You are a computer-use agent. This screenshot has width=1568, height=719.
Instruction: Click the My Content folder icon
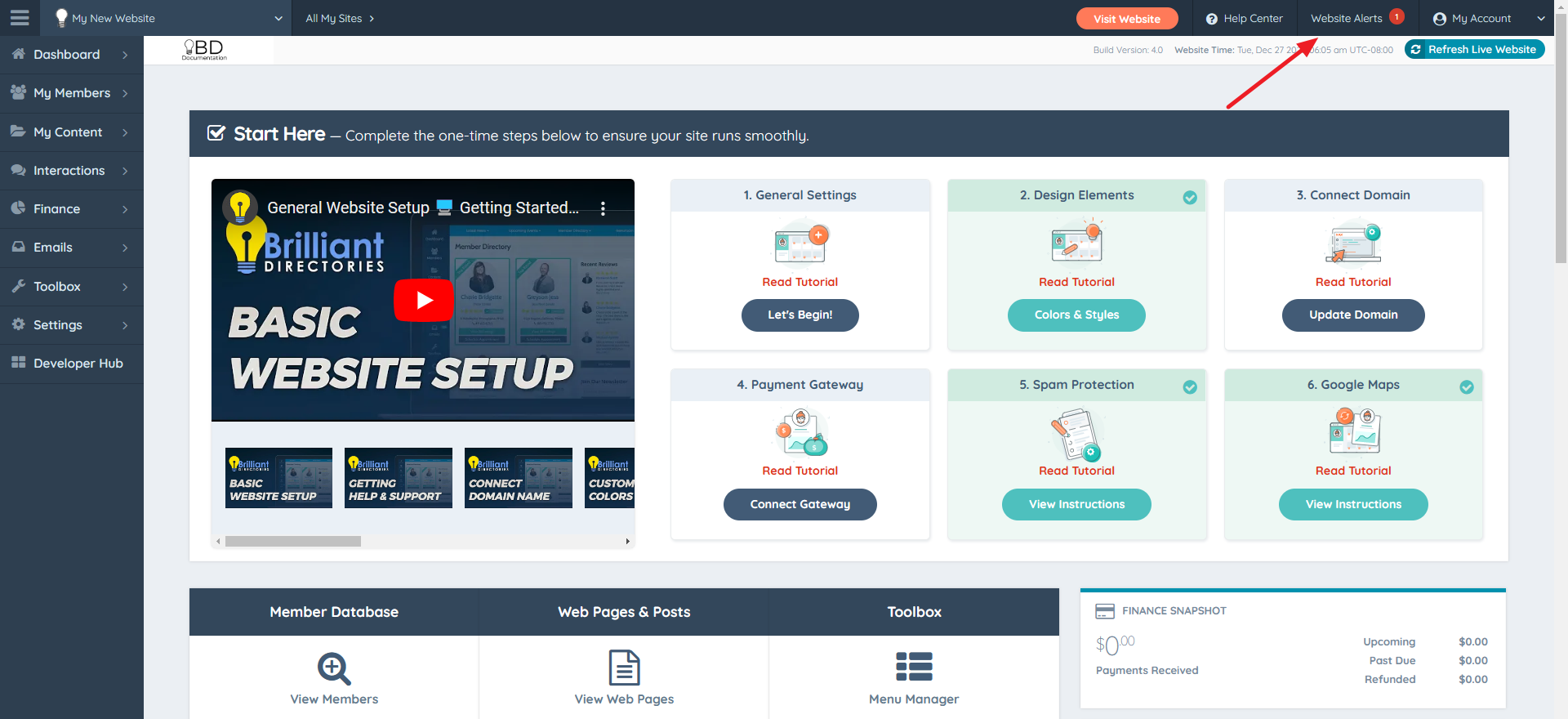pyautogui.click(x=18, y=132)
